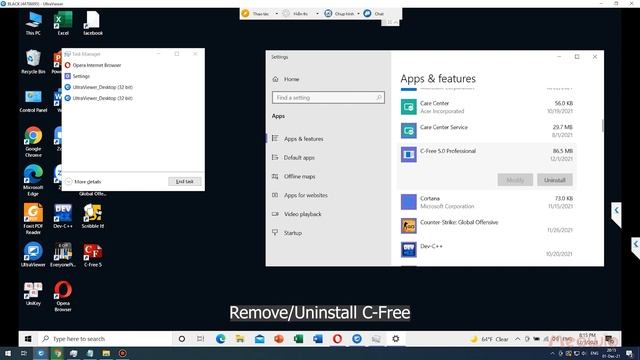Click Opera icon in the remote taskbar
Image resolution: width=640 pixels, height=360 pixels.
coord(337,339)
